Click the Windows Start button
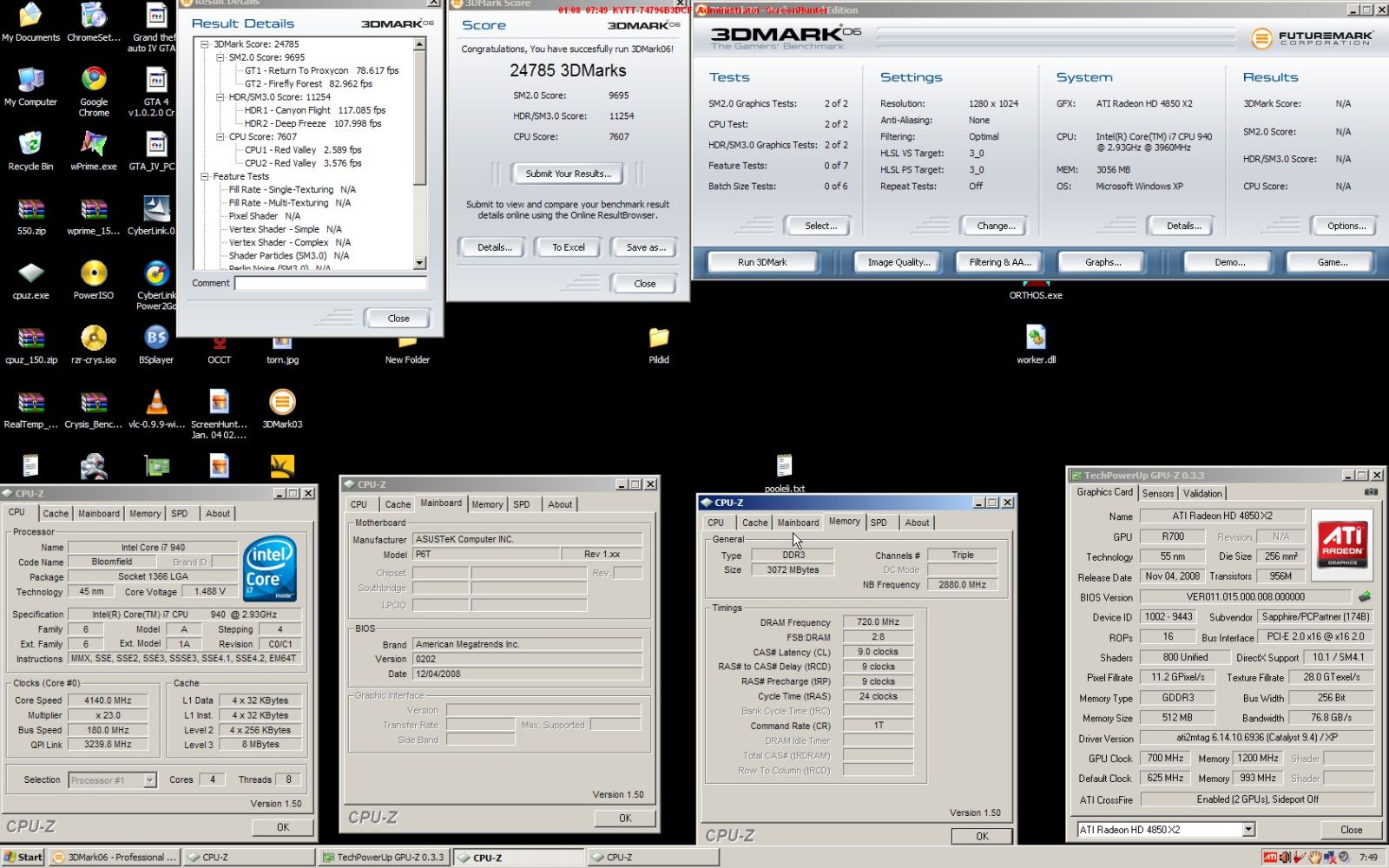Screen dimensions: 1389x868 [23, 858]
